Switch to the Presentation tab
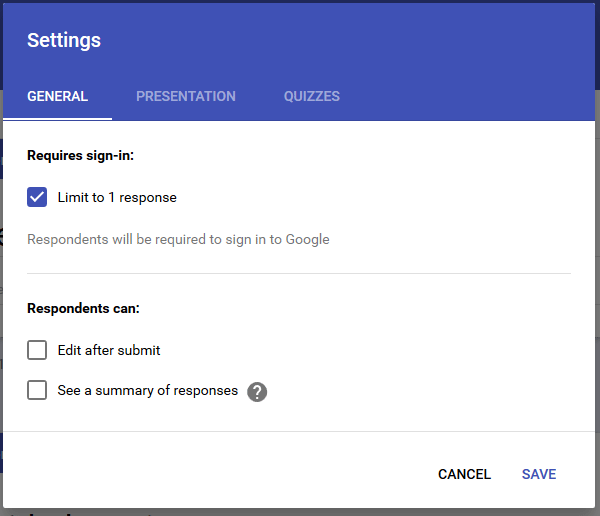The width and height of the screenshot is (600, 516). pos(186,96)
